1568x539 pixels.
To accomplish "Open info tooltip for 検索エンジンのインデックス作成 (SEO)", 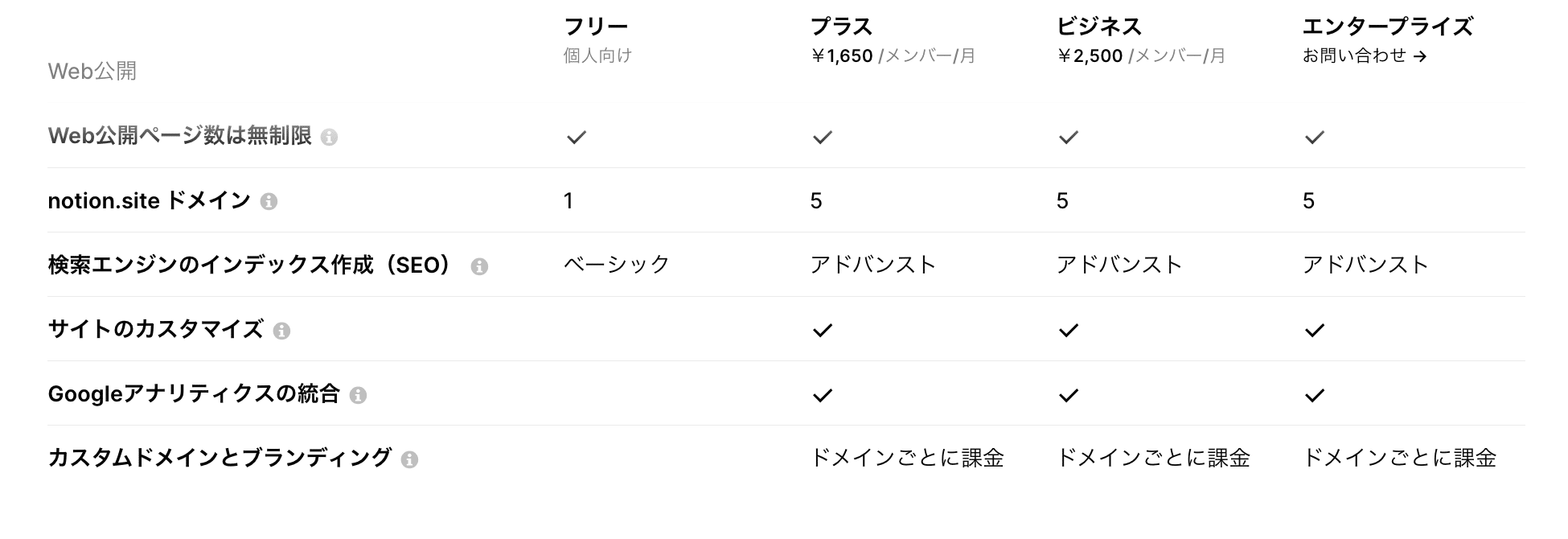I will (479, 266).
